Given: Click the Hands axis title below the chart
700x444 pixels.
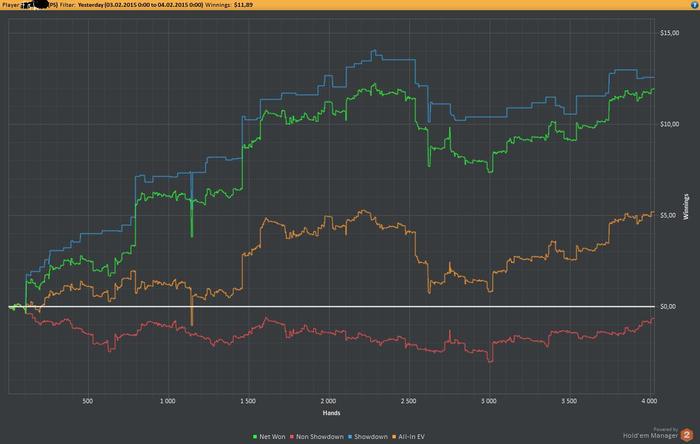Looking at the screenshot, I should coord(331,413).
